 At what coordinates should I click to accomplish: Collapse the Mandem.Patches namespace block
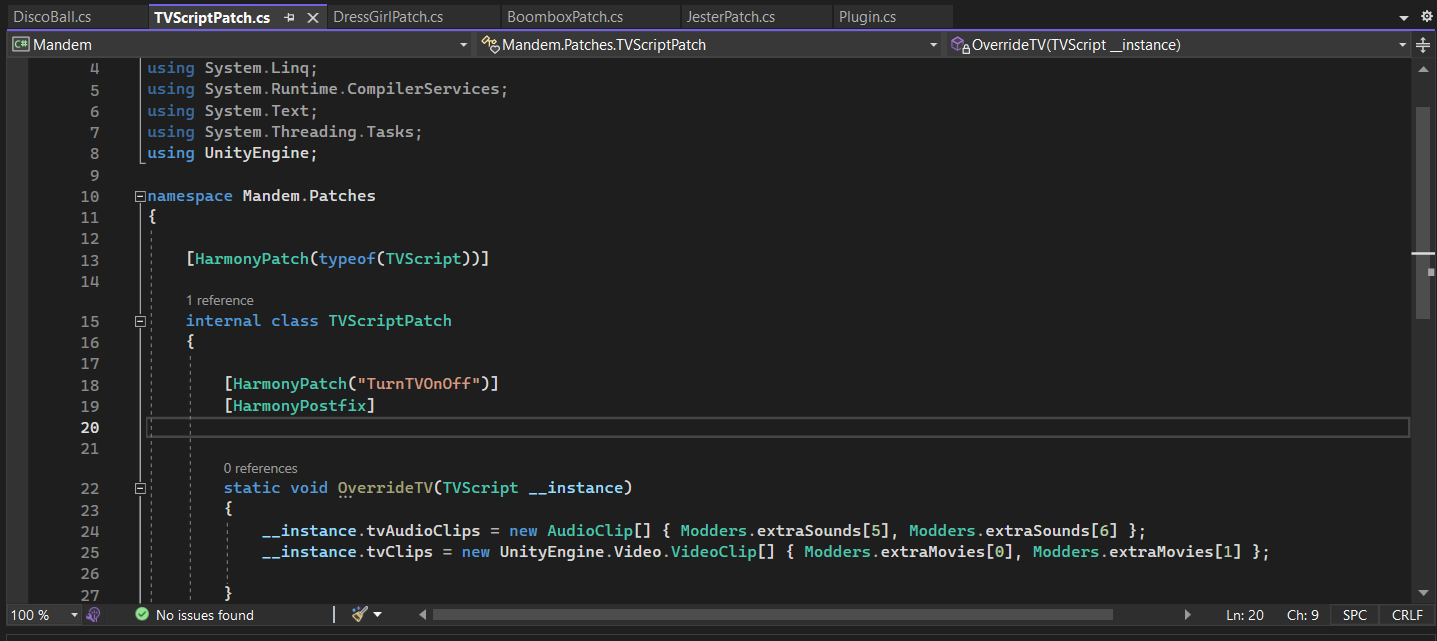point(140,196)
